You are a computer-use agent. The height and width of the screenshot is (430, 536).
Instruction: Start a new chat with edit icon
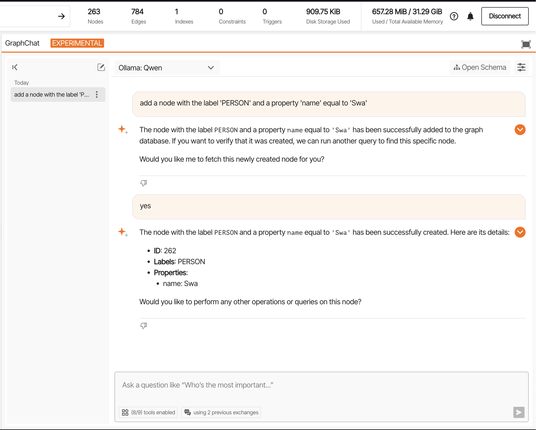[x=101, y=67]
